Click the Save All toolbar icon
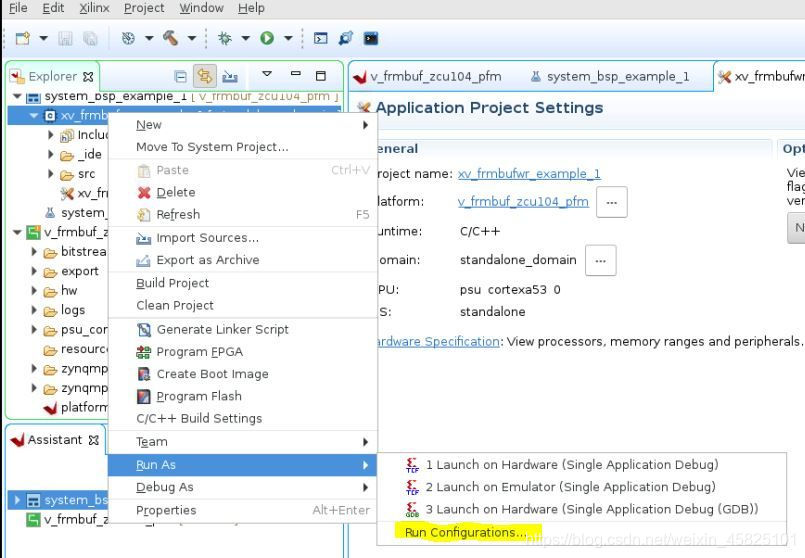805x558 pixels. (x=90, y=39)
